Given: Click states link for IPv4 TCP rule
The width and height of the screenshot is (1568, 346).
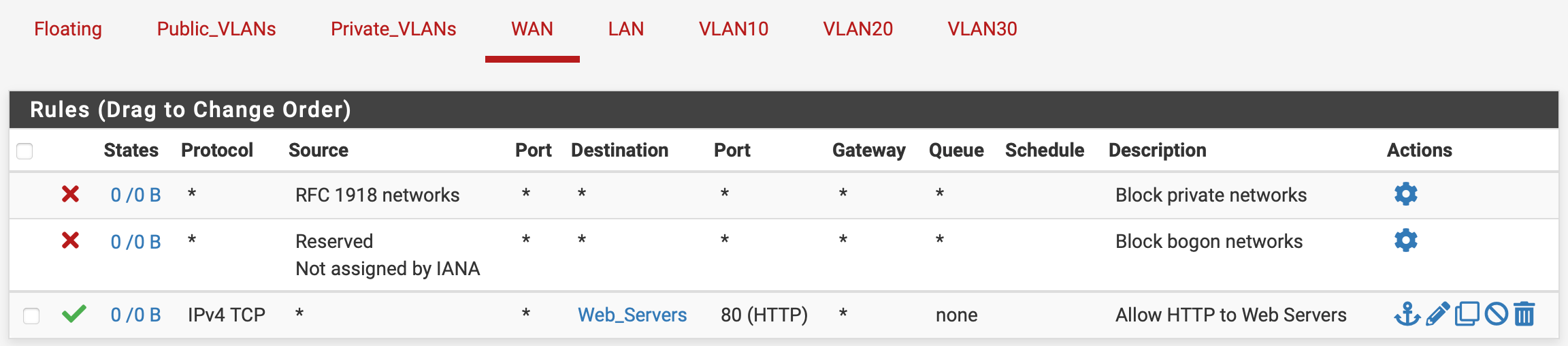Looking at the screenshot, I should (x=135, y=315).
